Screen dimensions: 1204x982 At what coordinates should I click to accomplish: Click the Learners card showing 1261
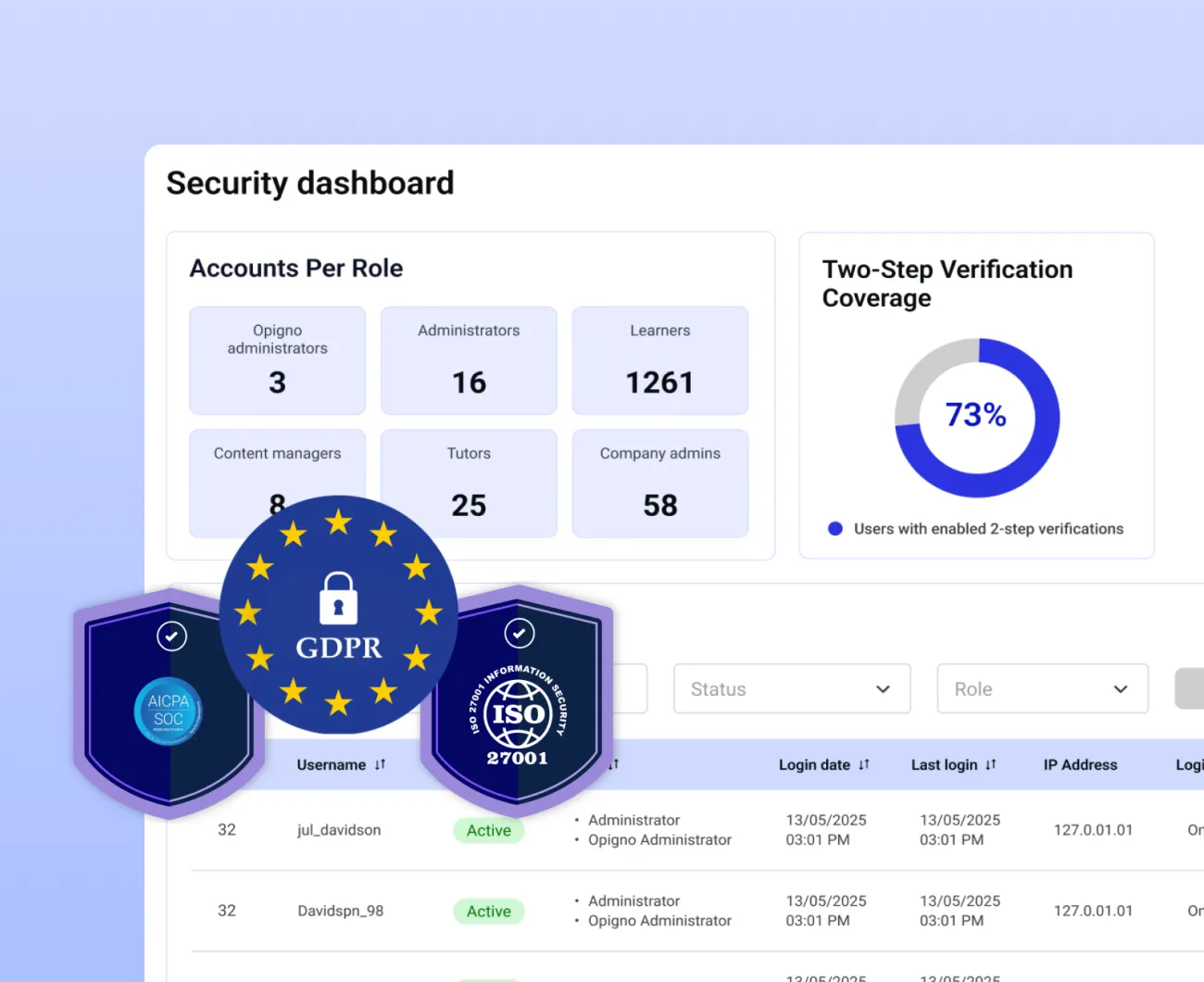[659, 360]
